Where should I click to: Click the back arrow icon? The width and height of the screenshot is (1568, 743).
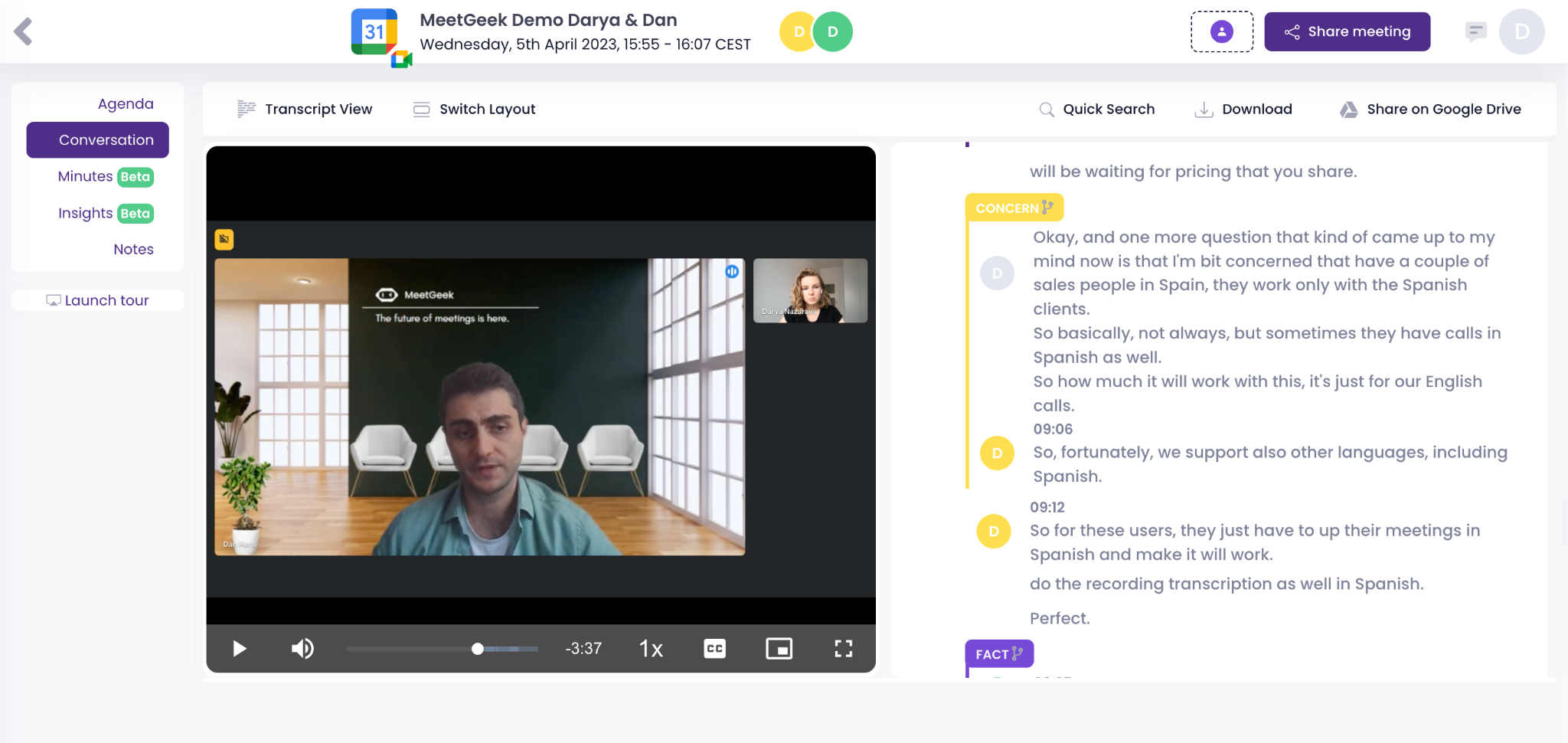24,31
